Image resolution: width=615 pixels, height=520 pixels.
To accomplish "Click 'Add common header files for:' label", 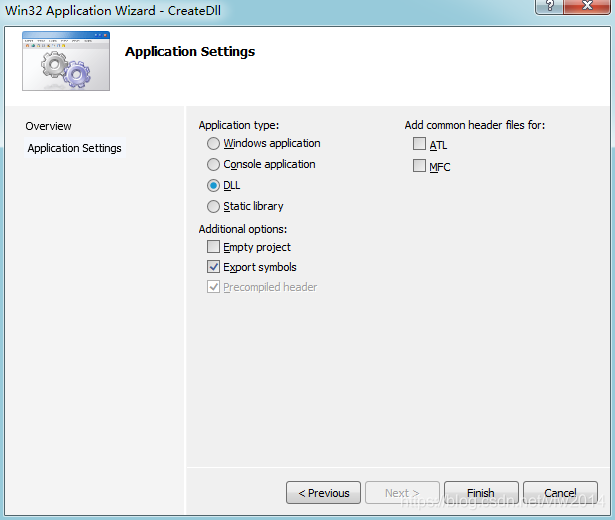I will coord(475,125).
